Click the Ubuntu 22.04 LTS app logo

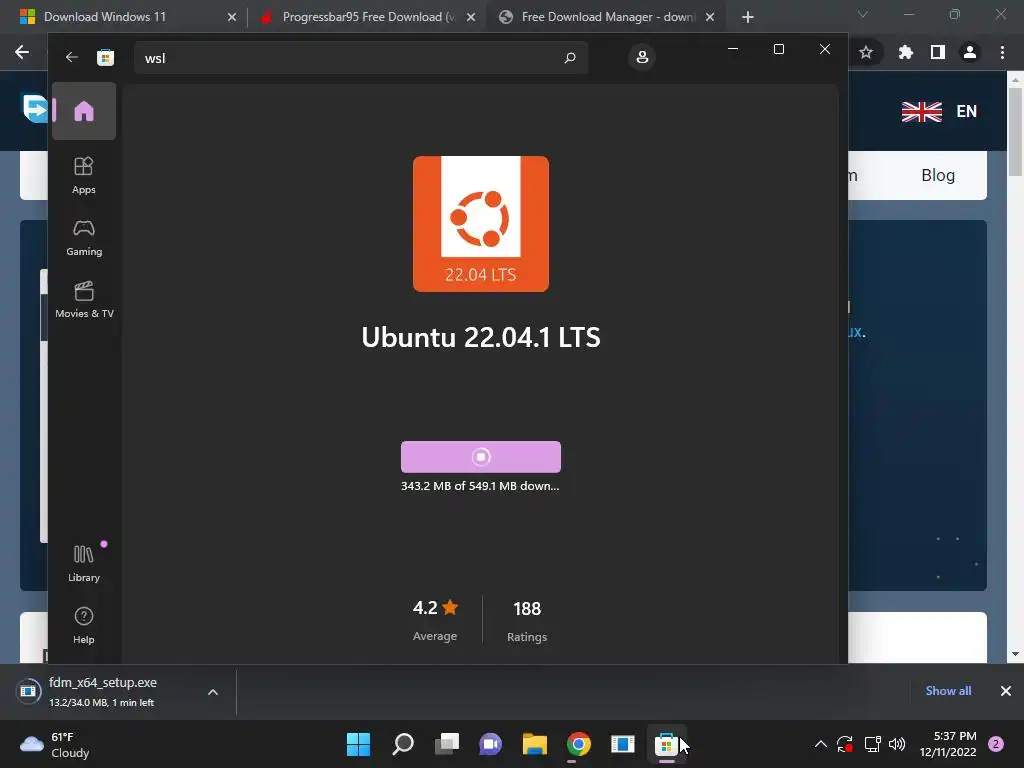pos(481,223)
